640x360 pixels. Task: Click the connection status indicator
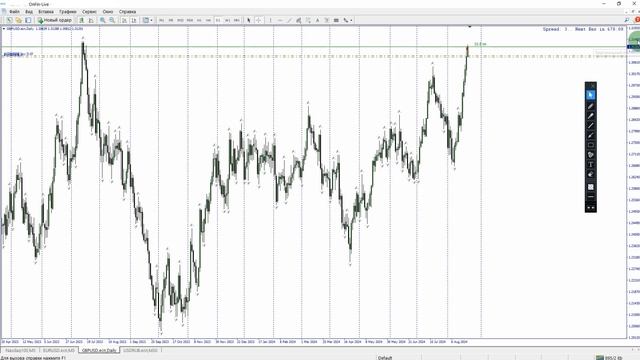[x=609, y=358]
